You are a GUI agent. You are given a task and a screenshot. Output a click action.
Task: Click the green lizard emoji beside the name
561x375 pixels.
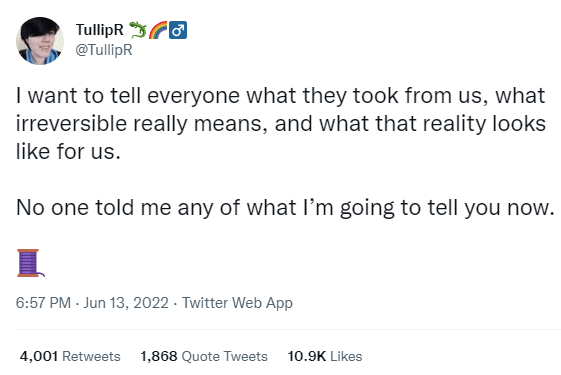coord(138,30)
